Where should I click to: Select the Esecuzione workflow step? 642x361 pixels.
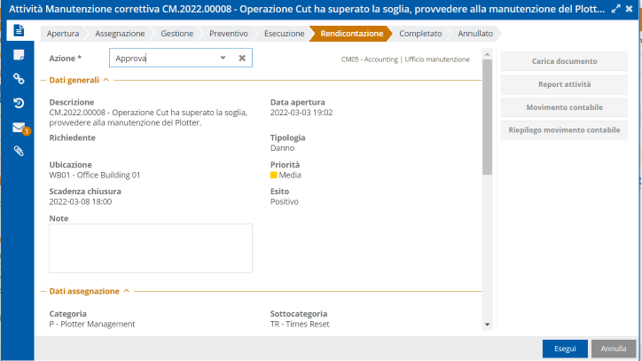284,34
